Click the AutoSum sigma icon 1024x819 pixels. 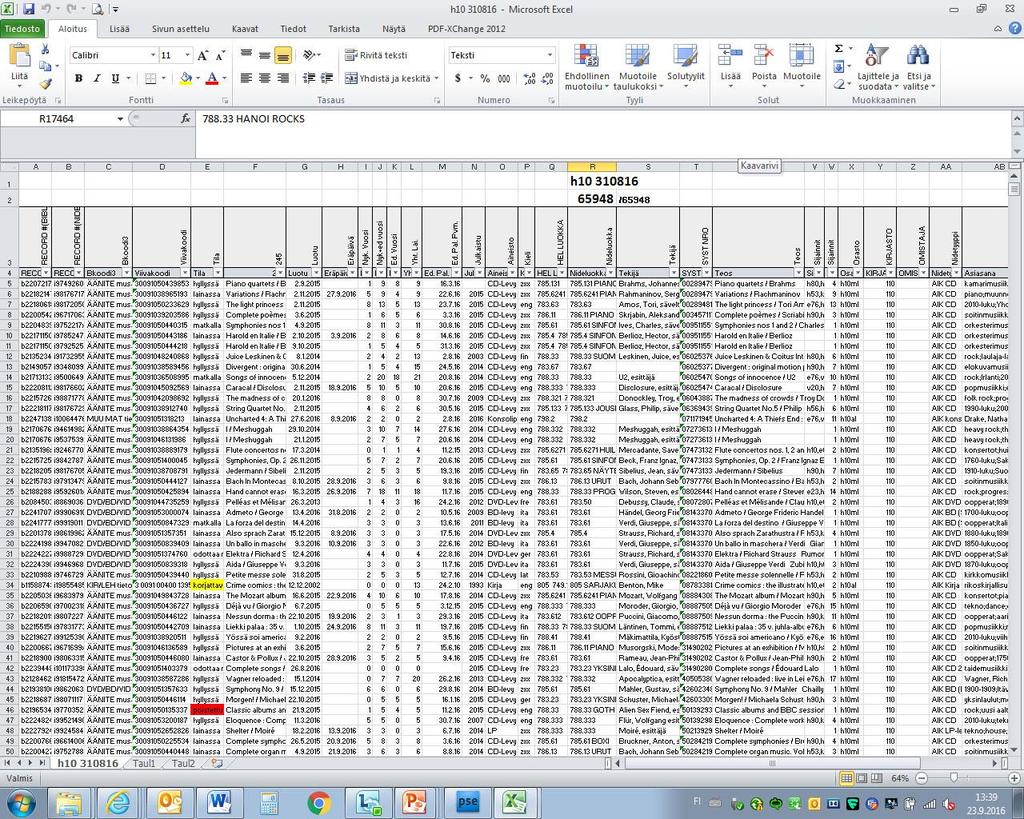tap(839, 48)
